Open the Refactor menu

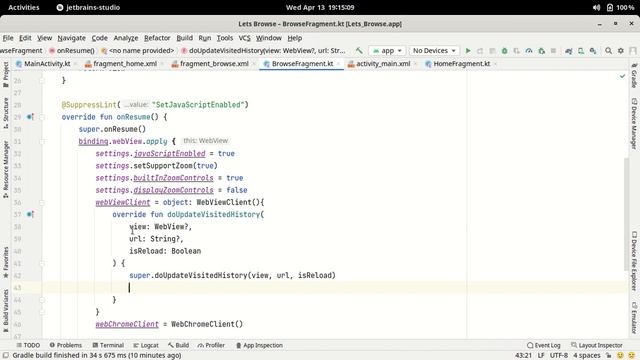pyautogui.click(x=157, y=38)
